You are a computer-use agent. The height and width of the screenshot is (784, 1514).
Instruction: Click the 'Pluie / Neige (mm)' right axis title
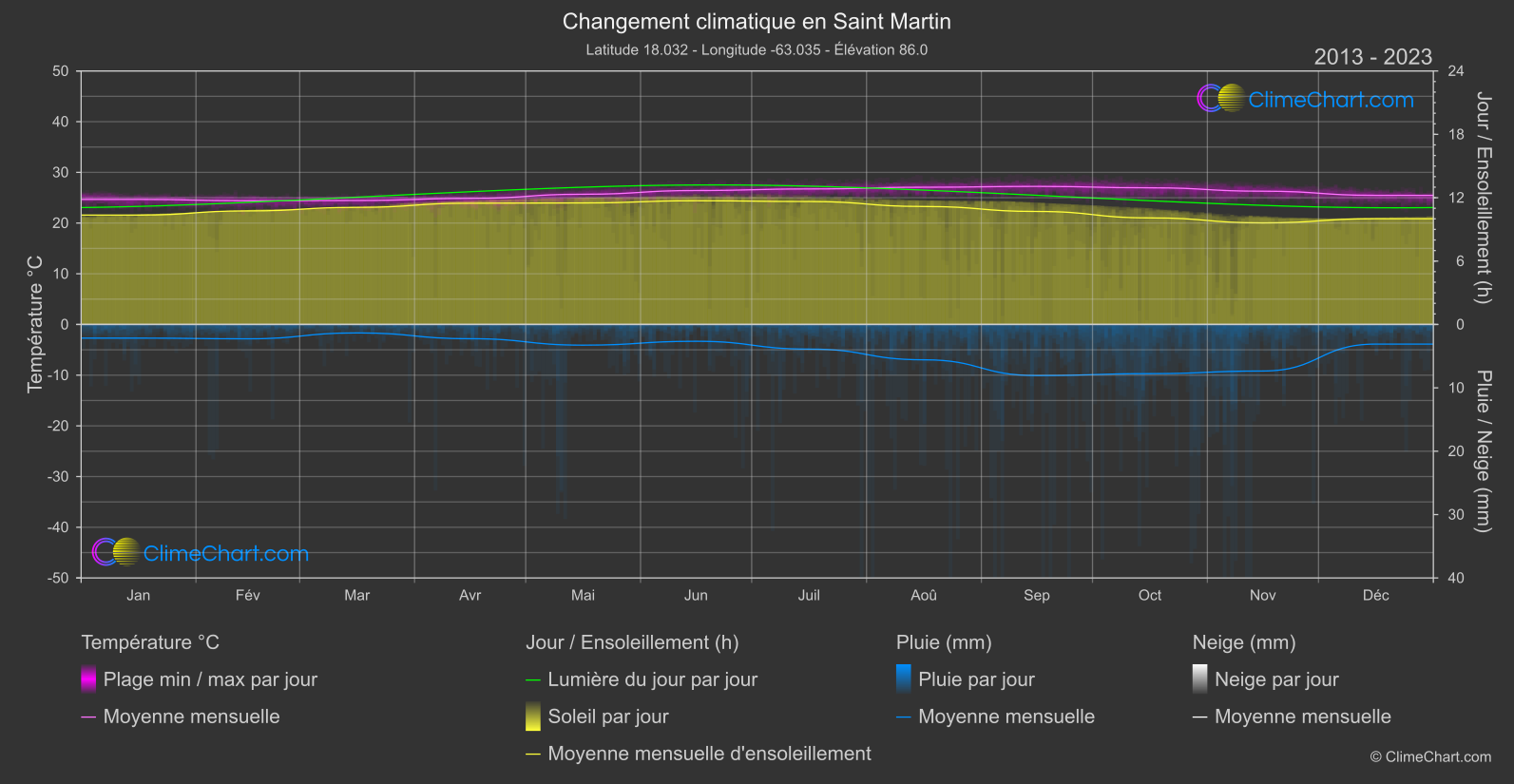(x=1483, y=451)
